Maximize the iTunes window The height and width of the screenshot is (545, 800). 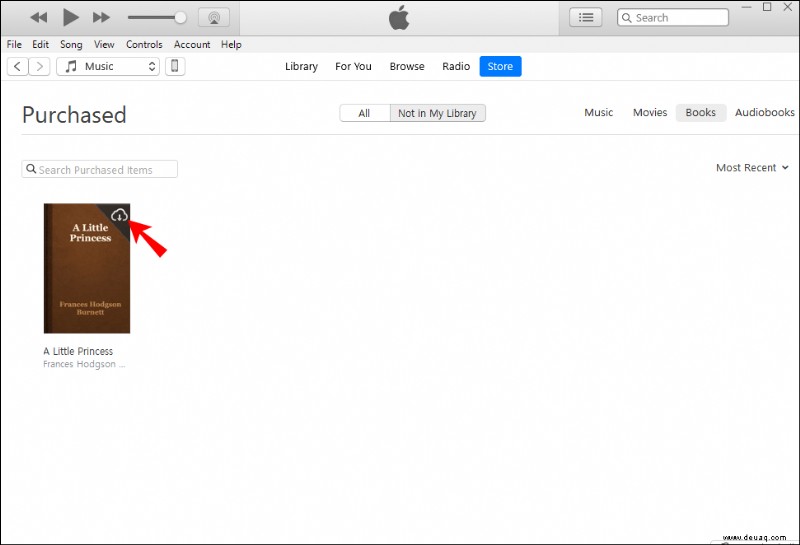(x=767, y=7)
